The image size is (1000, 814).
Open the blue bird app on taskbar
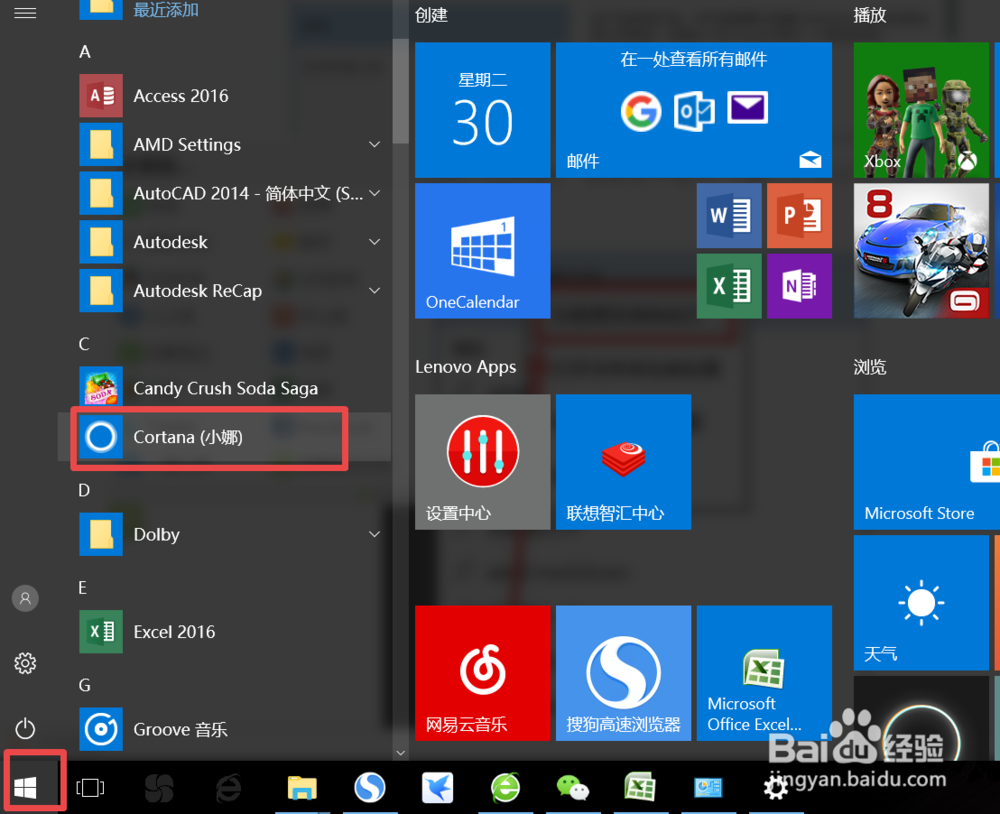[x=438, y=788]
